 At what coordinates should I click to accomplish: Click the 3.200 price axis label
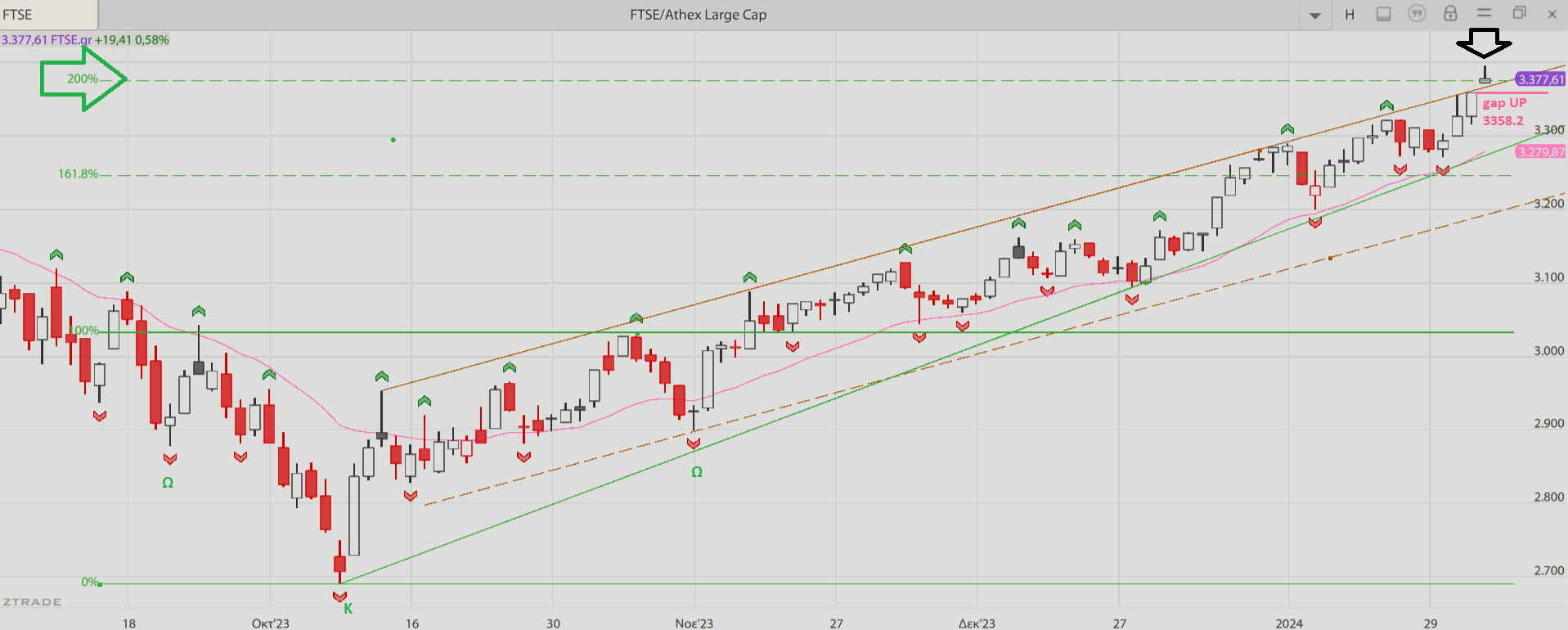[1548, 204]
